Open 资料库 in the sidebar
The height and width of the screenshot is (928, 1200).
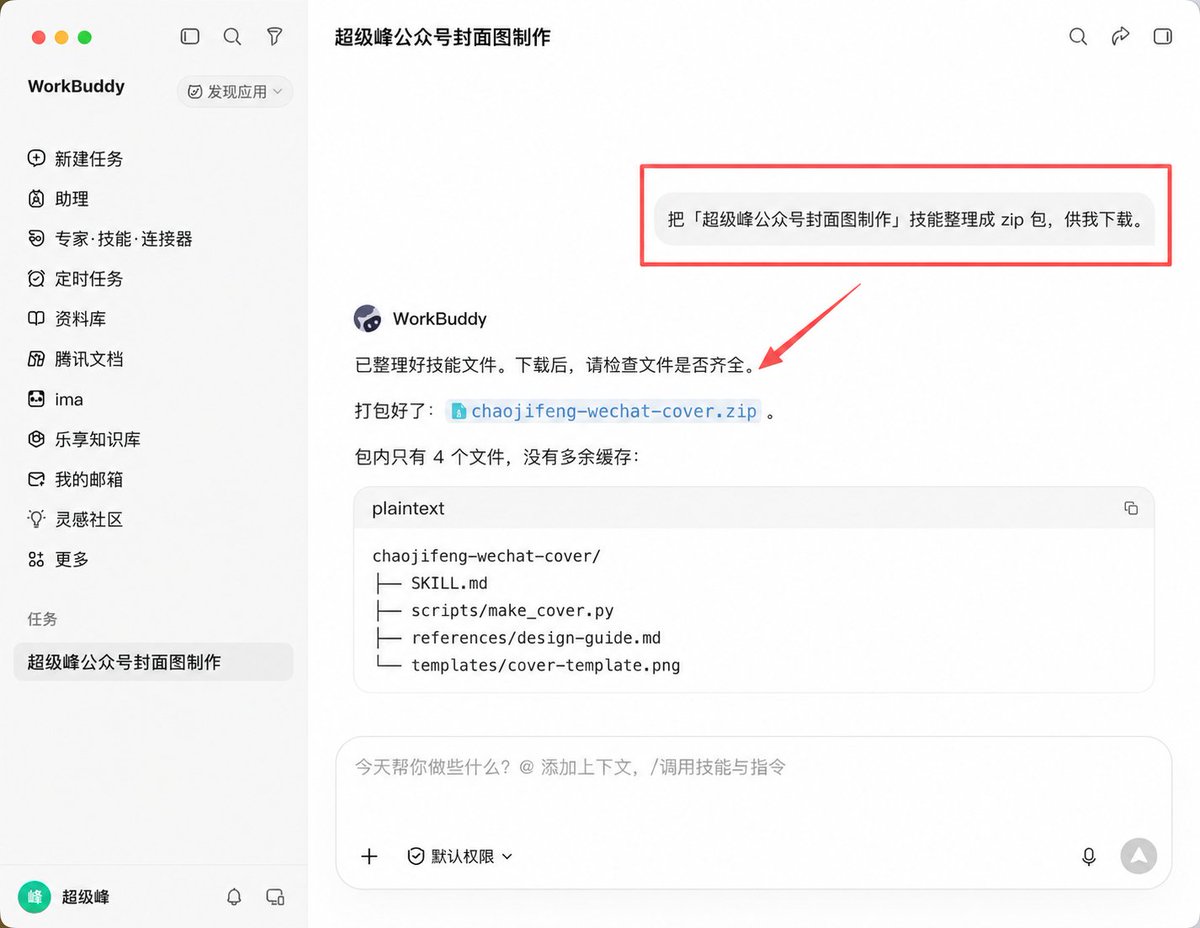[x=67, y=319]
